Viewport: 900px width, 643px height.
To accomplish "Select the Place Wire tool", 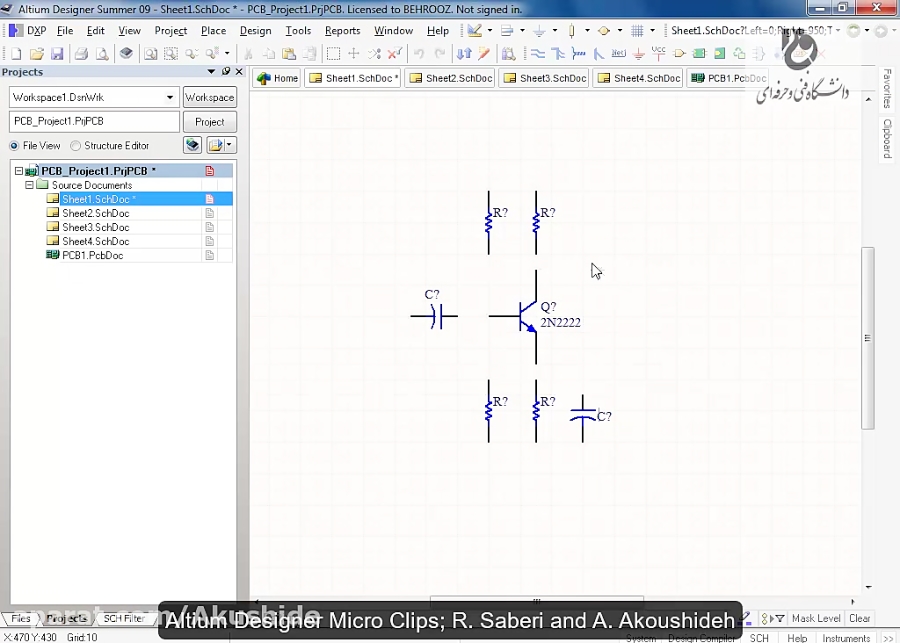I will pos(538,51).
